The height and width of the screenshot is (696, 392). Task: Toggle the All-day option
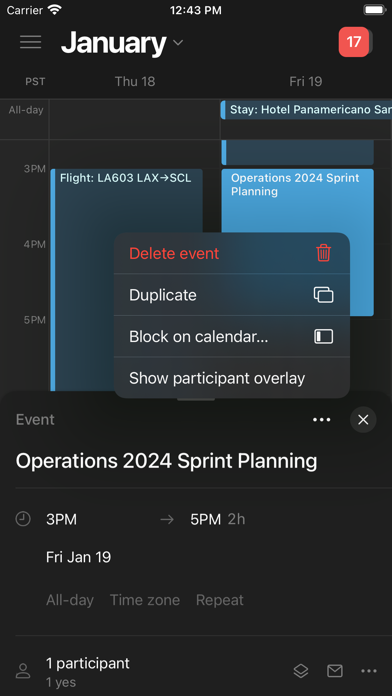click(70, 600)
